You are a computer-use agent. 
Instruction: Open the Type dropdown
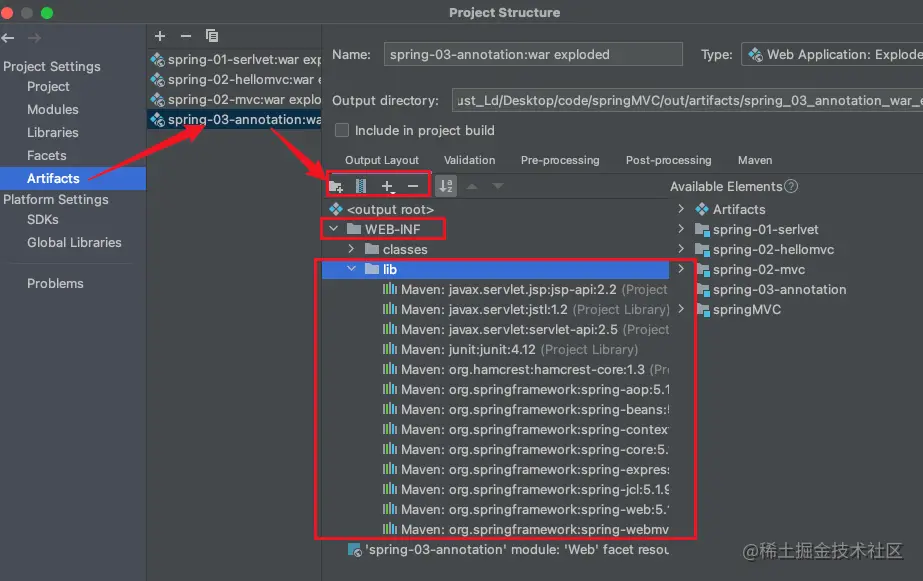[832, 54]
